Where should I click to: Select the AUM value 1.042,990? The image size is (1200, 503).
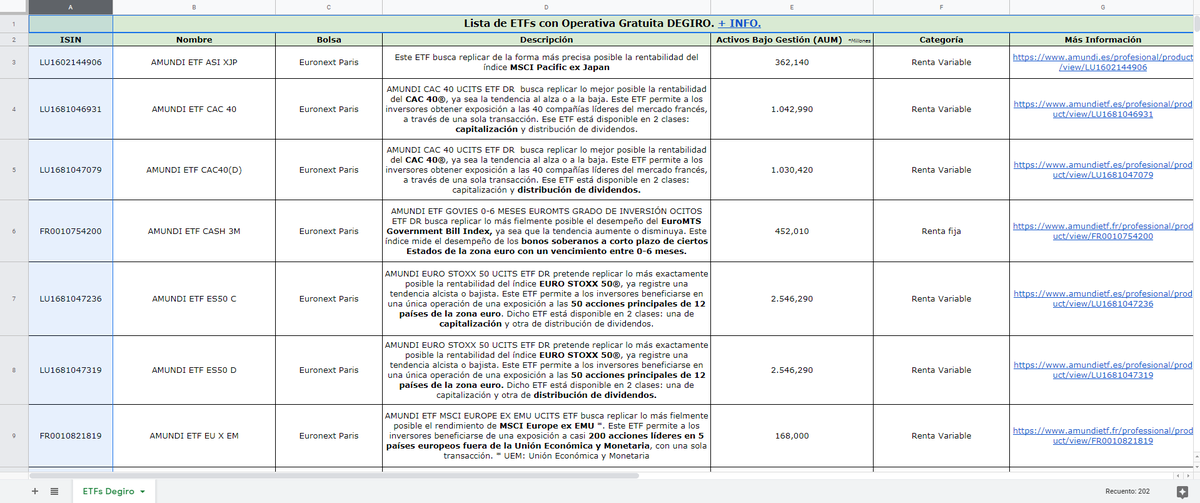coord(791,109)
